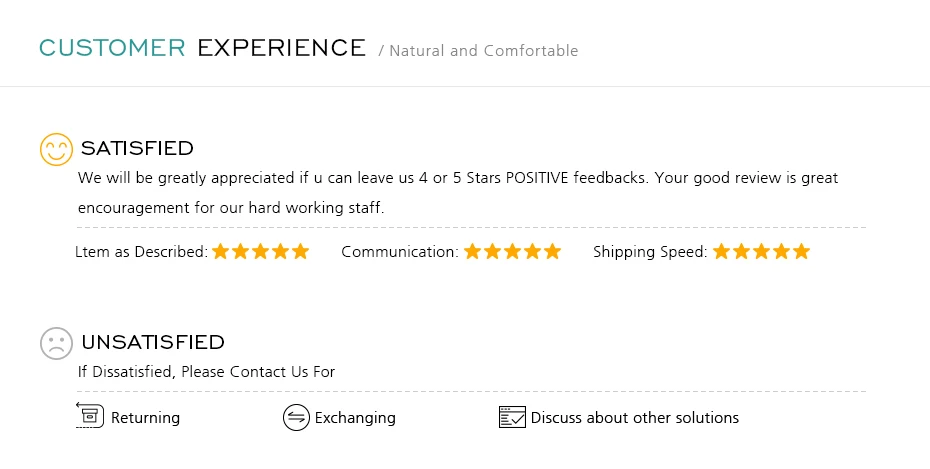The image size is (930, 469).
Task: Click third star of Communication rating
Action: pos(512,251)
